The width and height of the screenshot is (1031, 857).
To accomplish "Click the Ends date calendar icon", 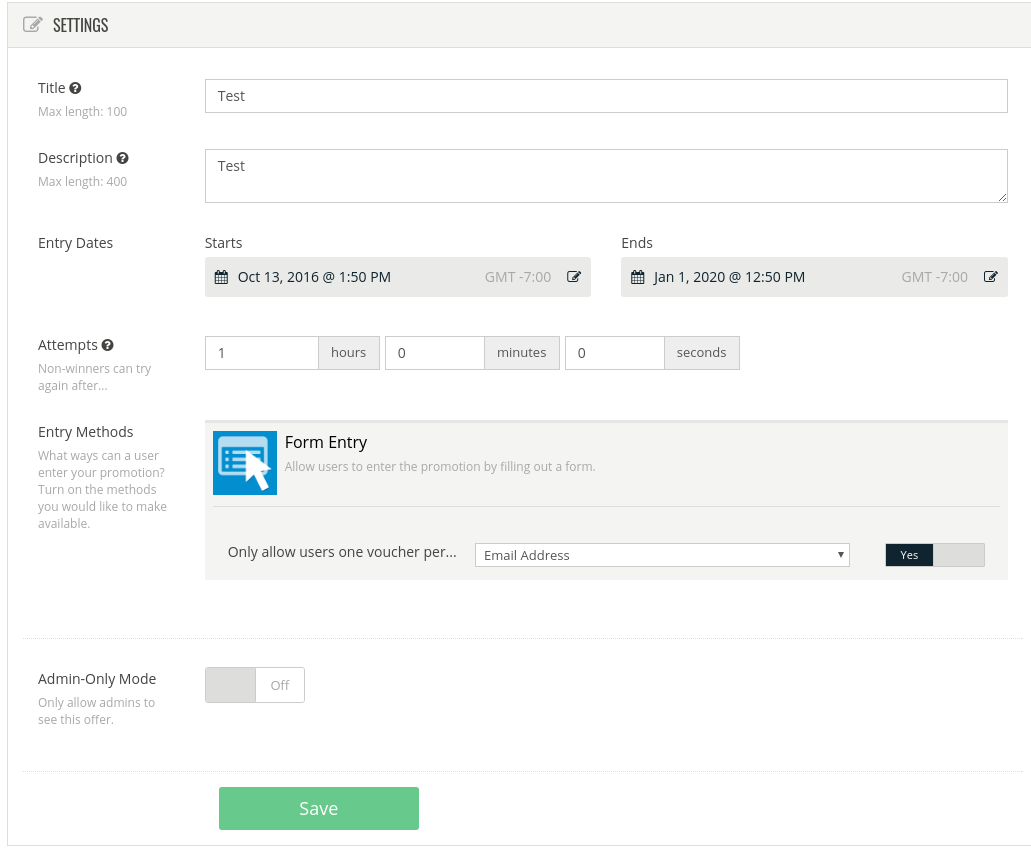I will (637, 277).
